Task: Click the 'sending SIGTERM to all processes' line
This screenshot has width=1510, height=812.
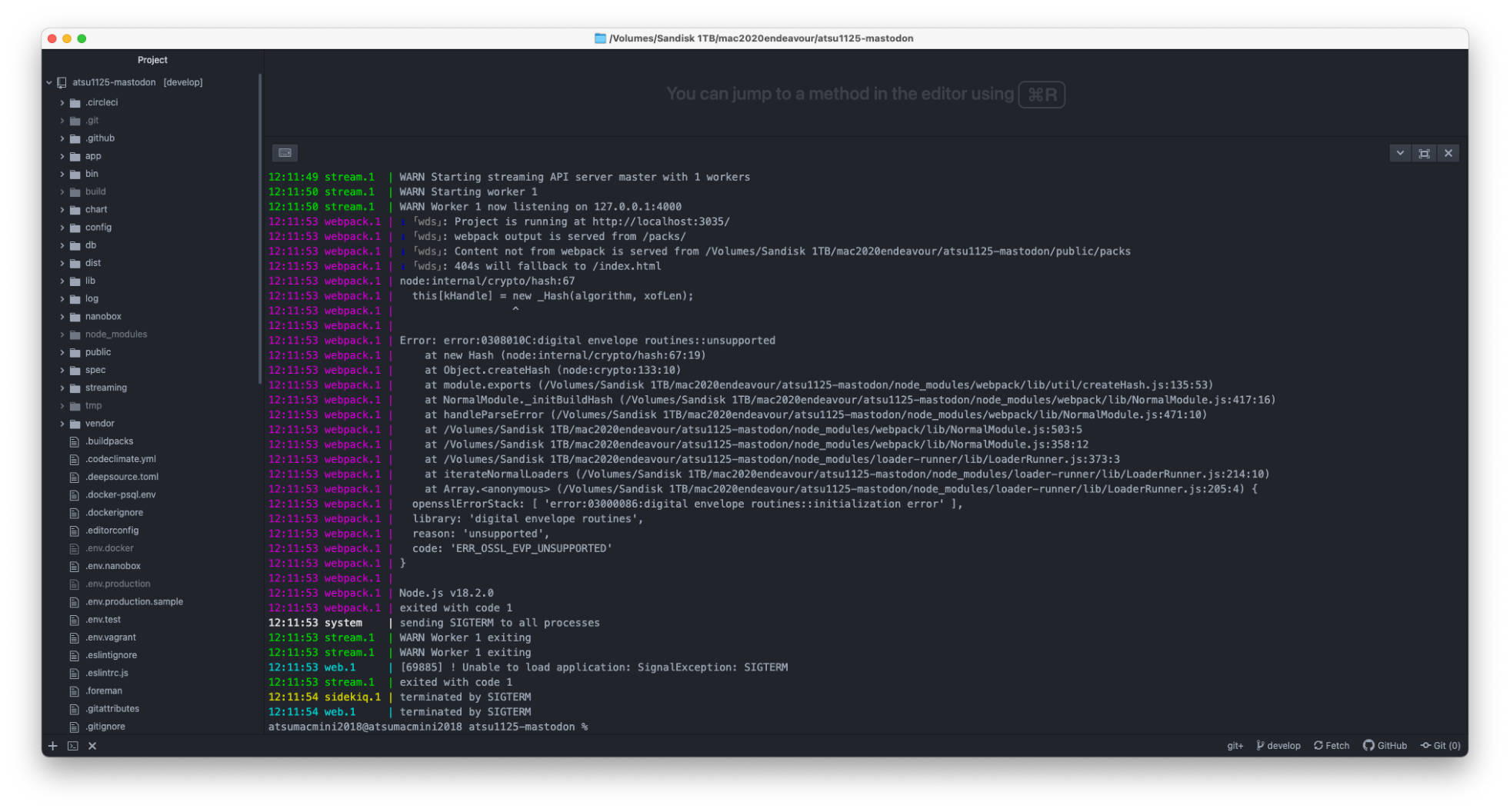Action: [x=499, y=623]
